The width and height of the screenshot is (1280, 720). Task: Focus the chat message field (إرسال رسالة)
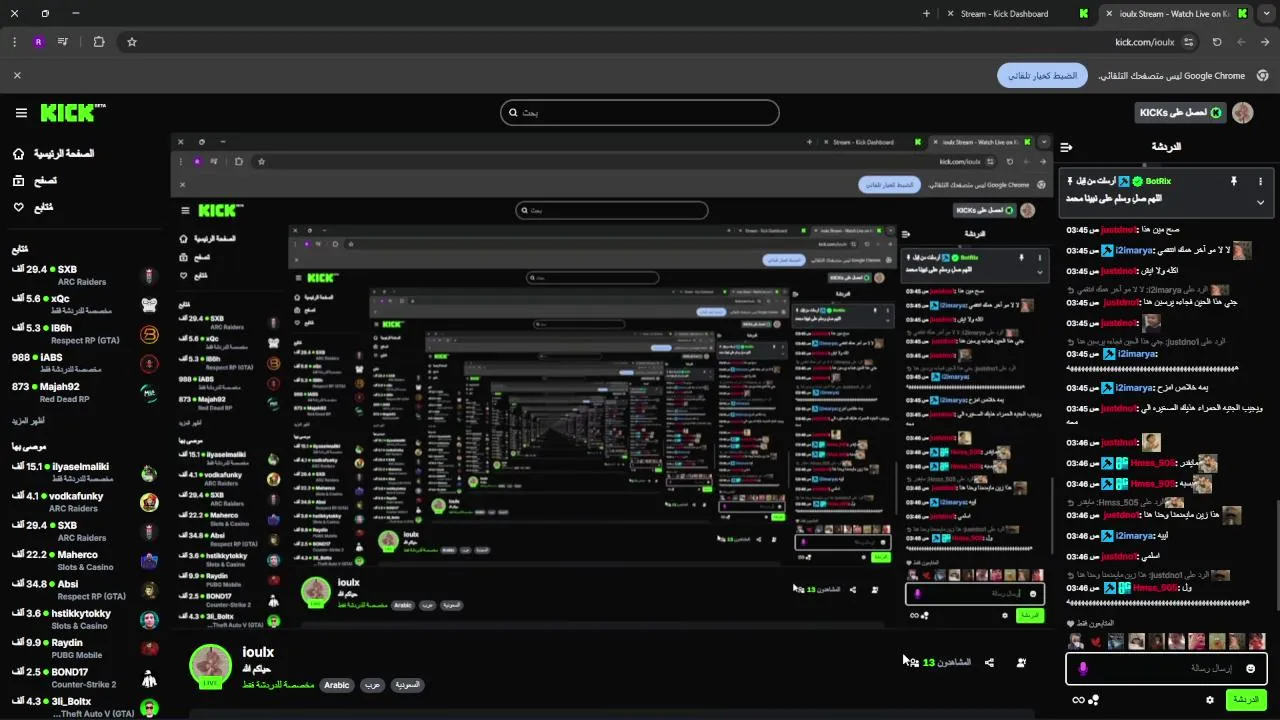click(x=1167, y=668)
